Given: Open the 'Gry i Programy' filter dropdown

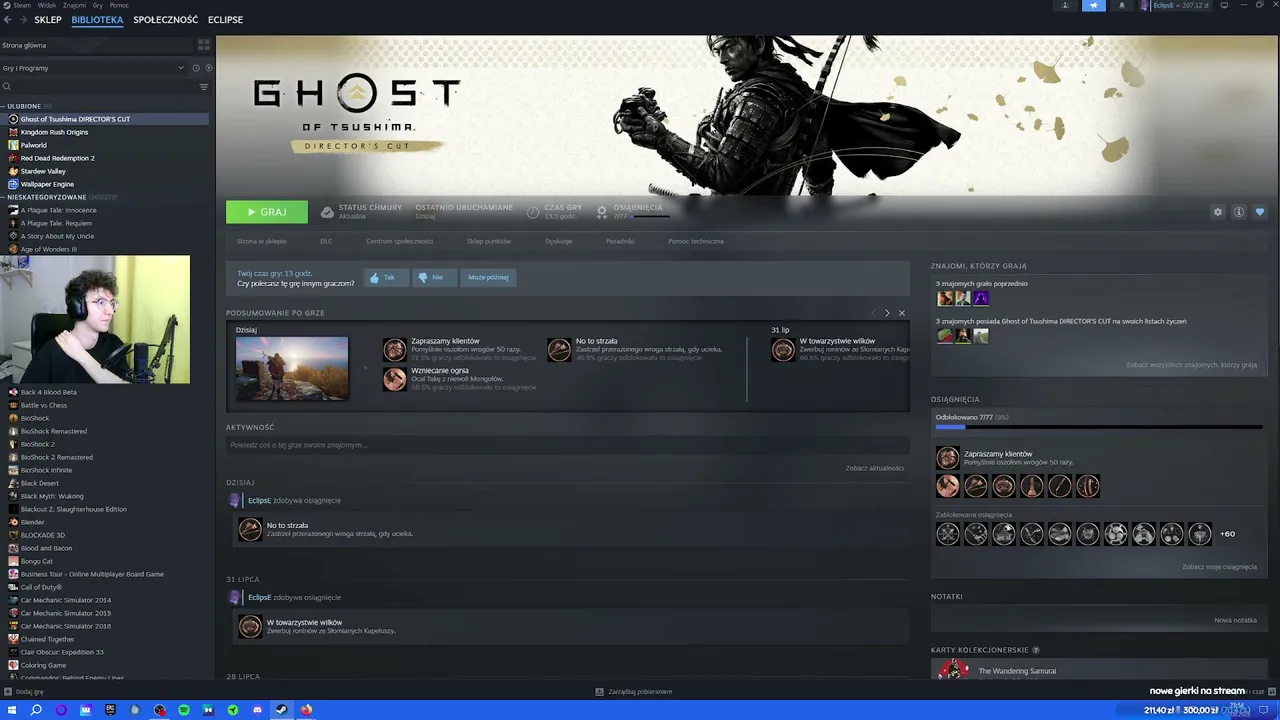Looking at the screenshot, I should (x=94, y=68).
